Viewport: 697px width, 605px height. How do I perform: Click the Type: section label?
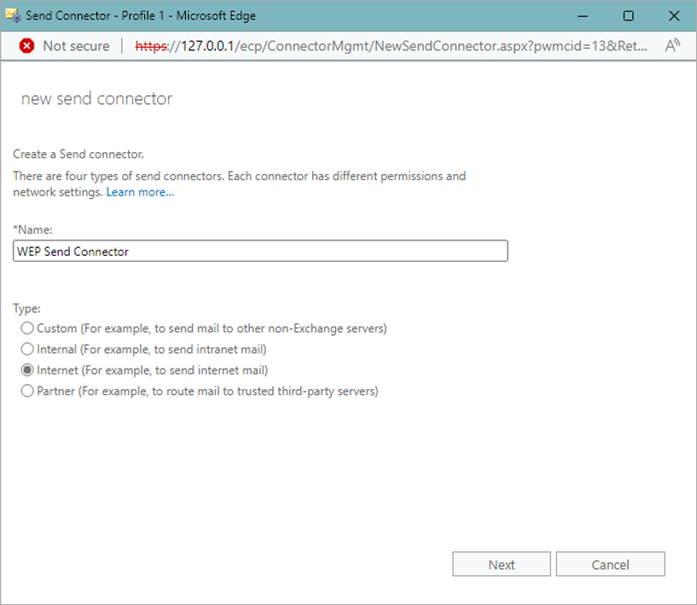click(27, 308)
